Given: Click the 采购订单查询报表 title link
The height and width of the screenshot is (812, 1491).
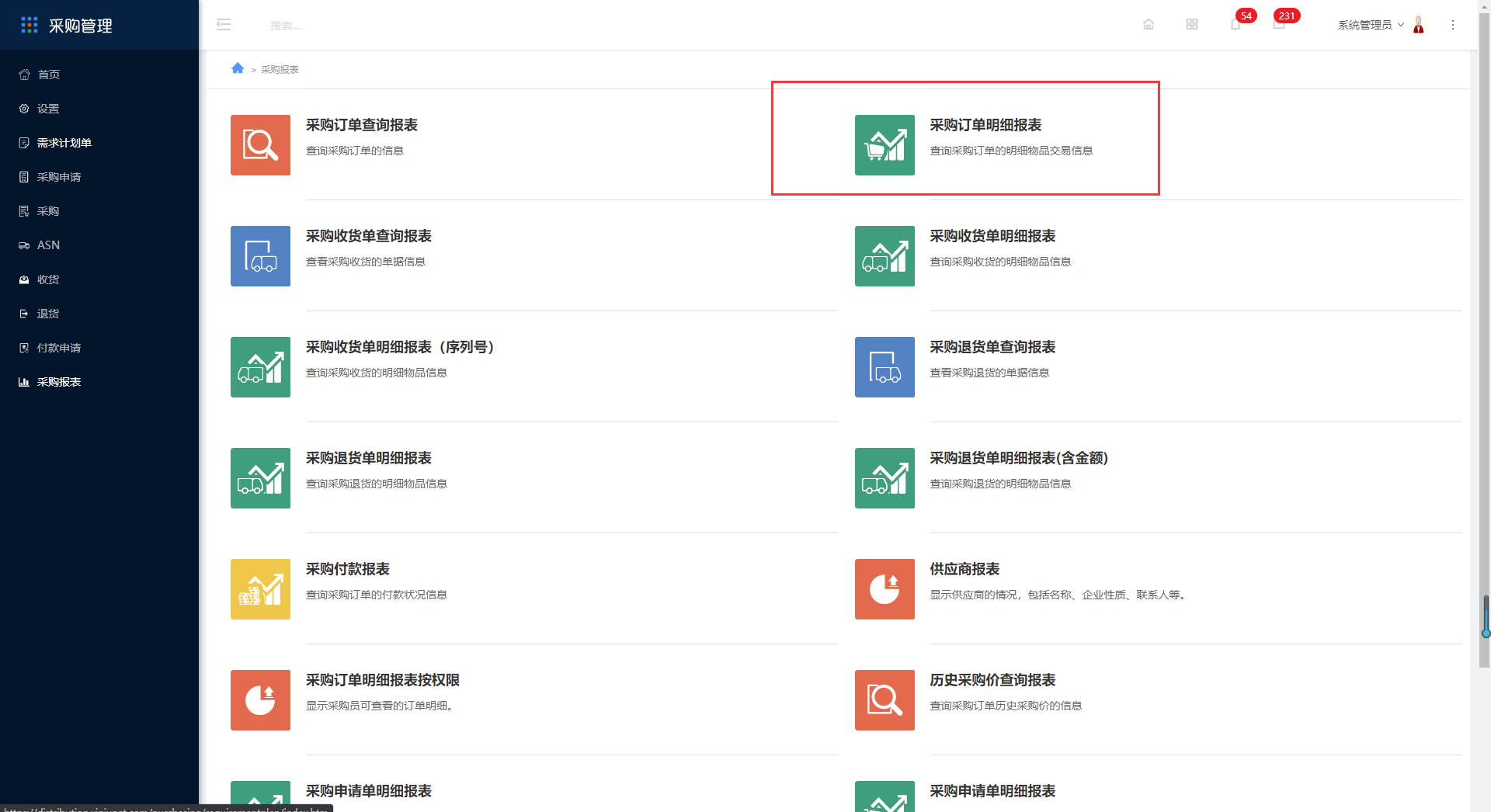Looking at the screenshot, I should pyautogui.click(x=361, y=125).
